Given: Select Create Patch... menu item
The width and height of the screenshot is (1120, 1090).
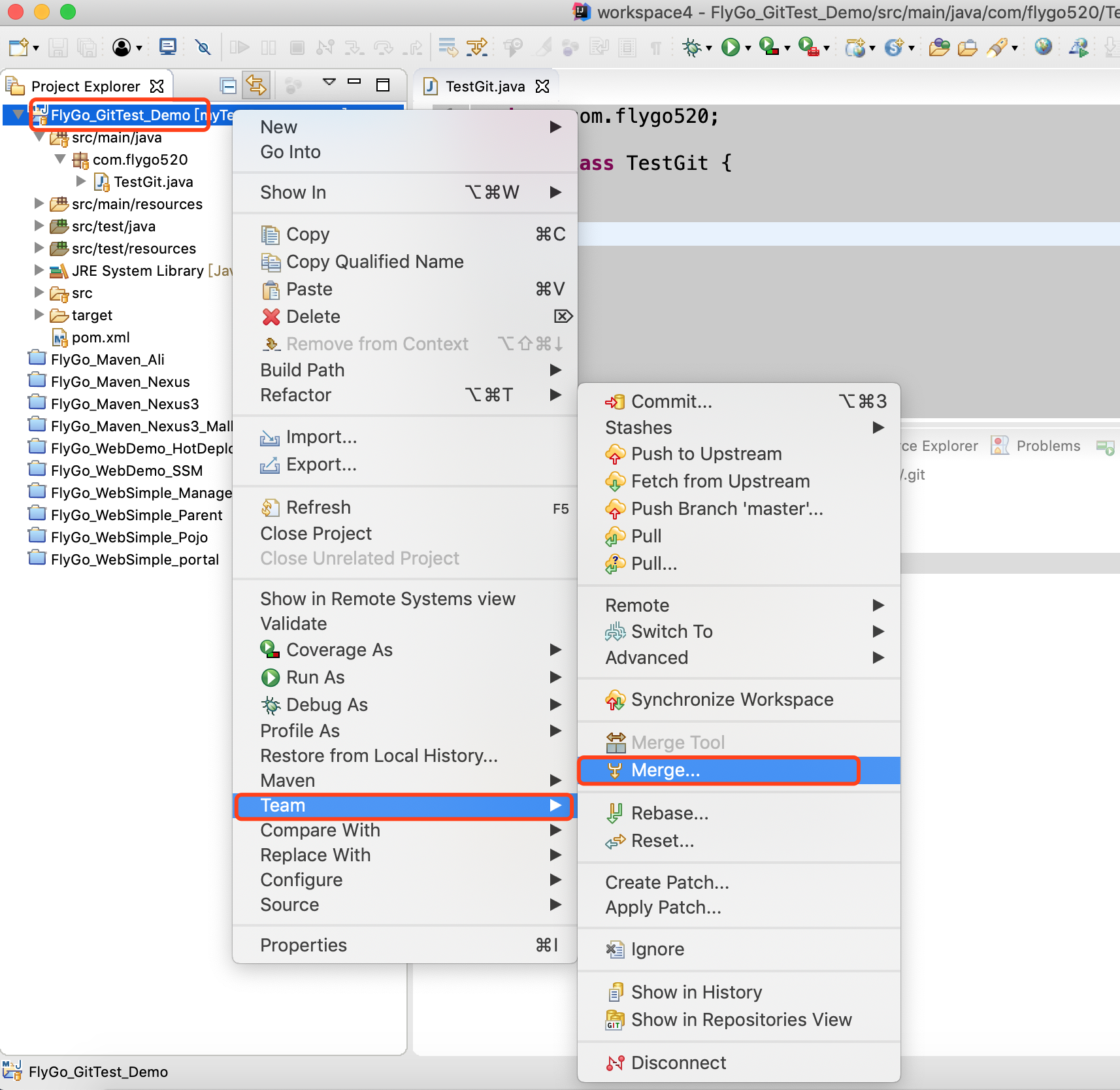Looking at the screenshot, I should [739, 882].
